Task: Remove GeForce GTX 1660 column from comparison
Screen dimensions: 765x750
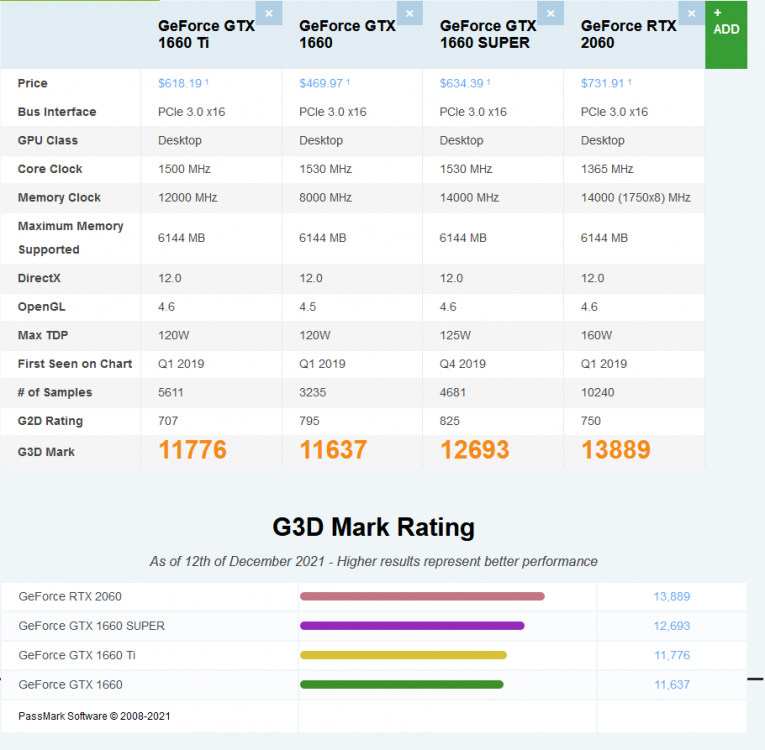Action: click(x=409, y=13)
